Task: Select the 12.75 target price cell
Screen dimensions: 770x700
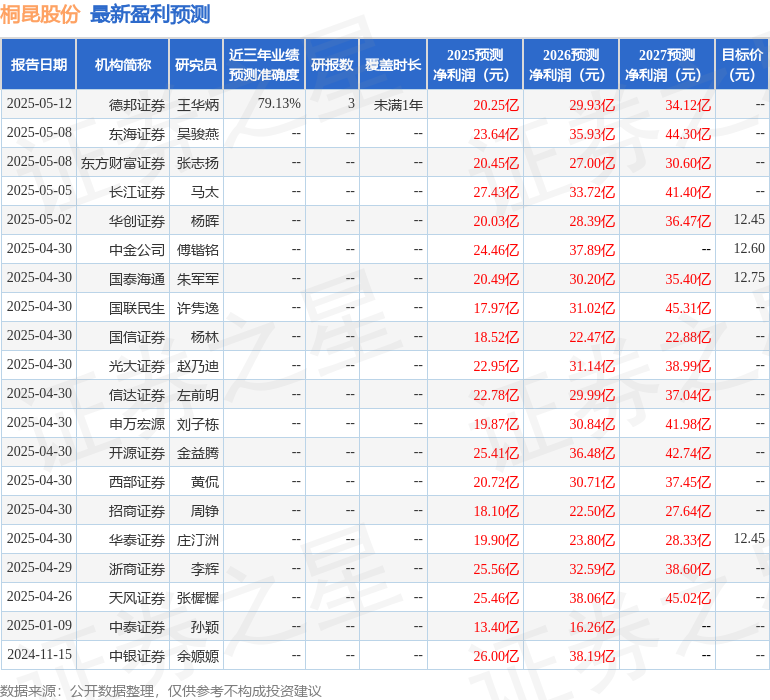Action: (748, 278)
